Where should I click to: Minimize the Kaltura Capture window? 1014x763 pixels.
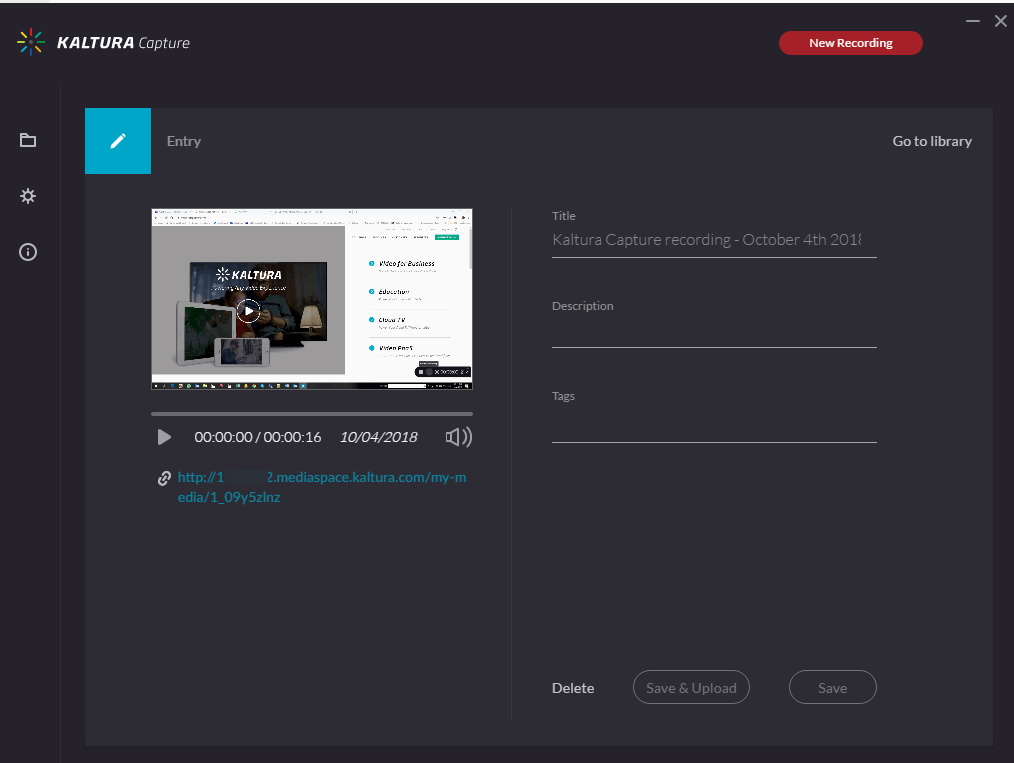973,21
